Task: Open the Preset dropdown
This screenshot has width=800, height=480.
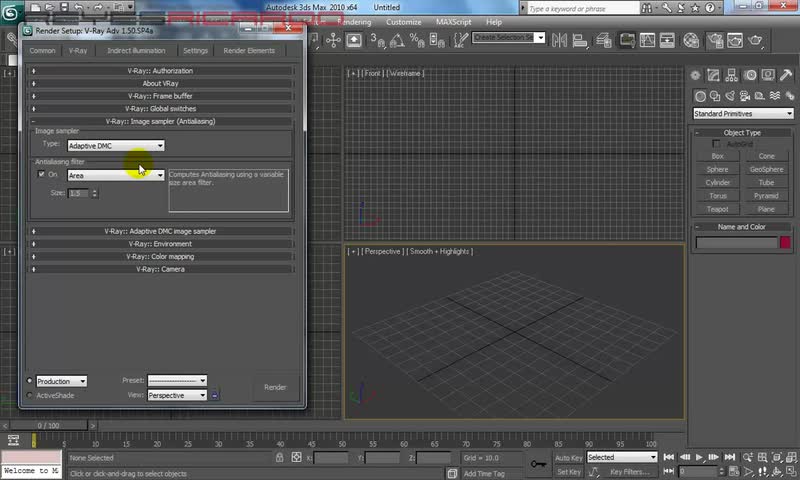Action: (177, 381)
